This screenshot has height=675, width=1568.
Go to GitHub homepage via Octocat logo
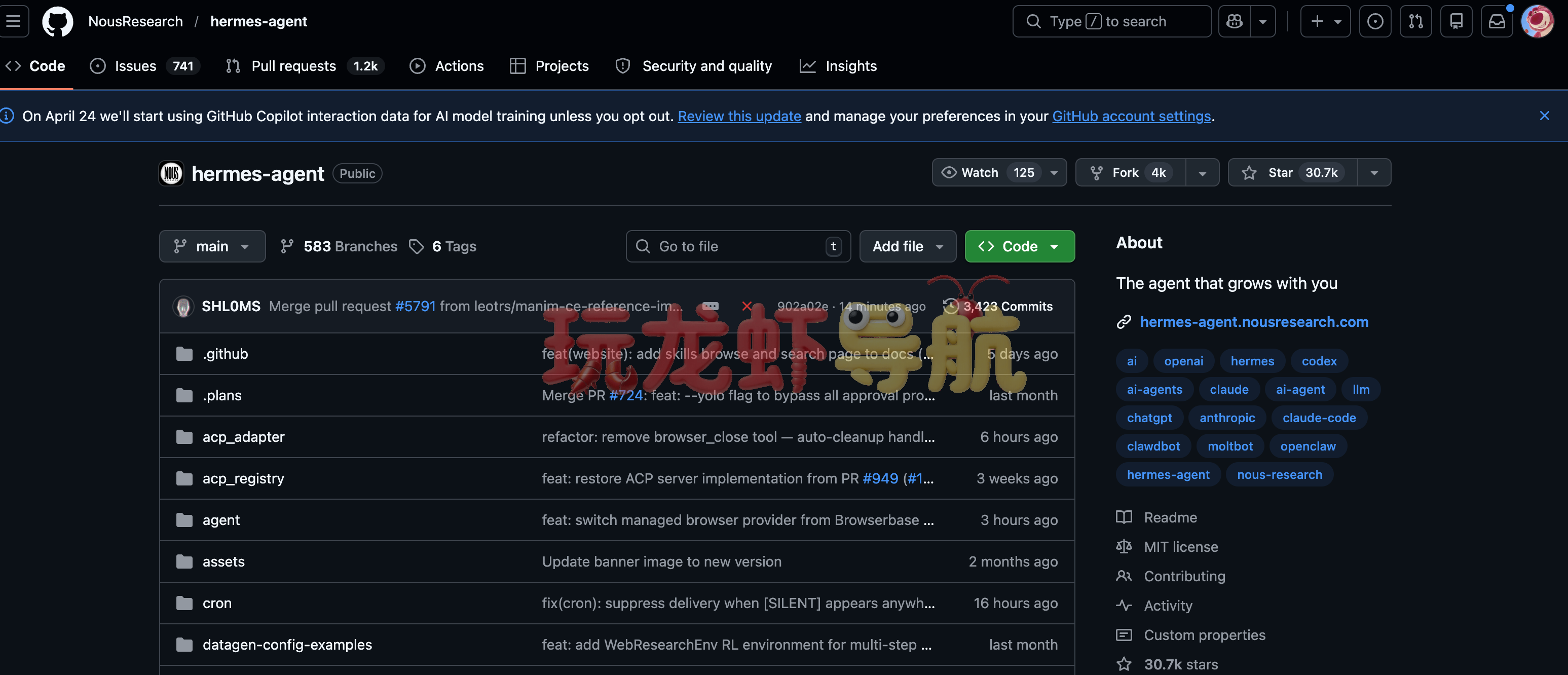pos(57,21)
